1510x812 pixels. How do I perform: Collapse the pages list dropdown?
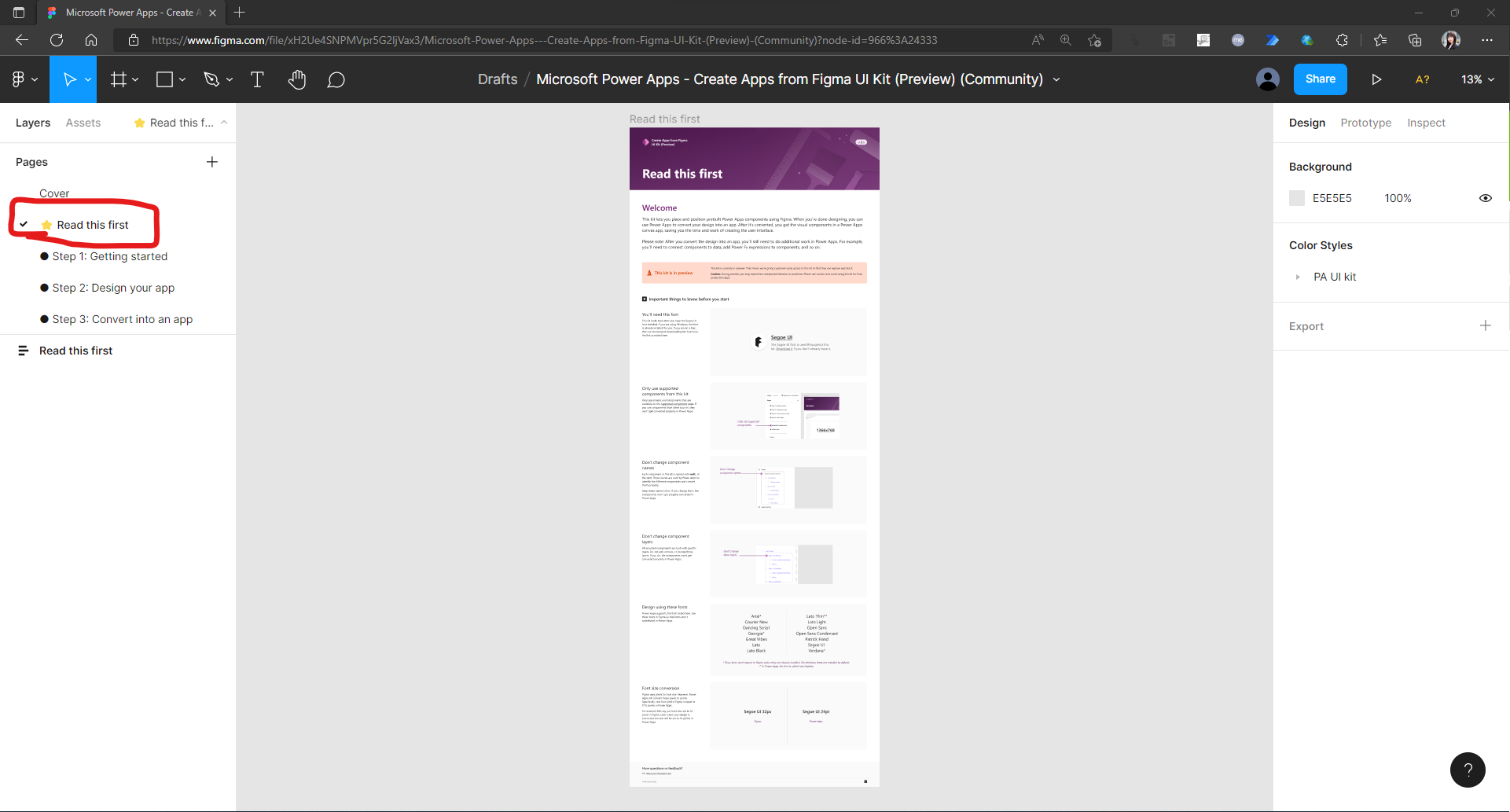[x=224, y=123]
